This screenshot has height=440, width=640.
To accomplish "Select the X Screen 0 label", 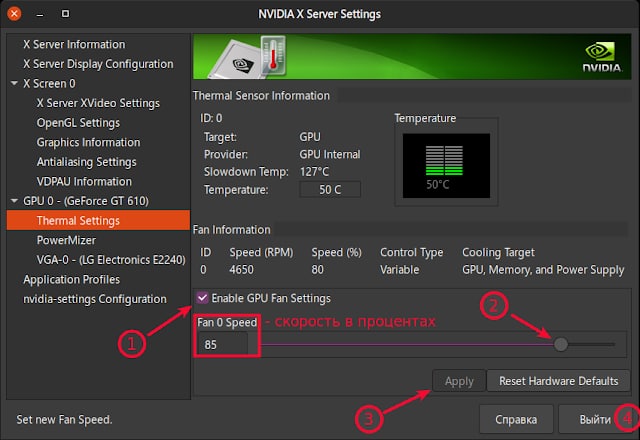I will pos(49,83).
